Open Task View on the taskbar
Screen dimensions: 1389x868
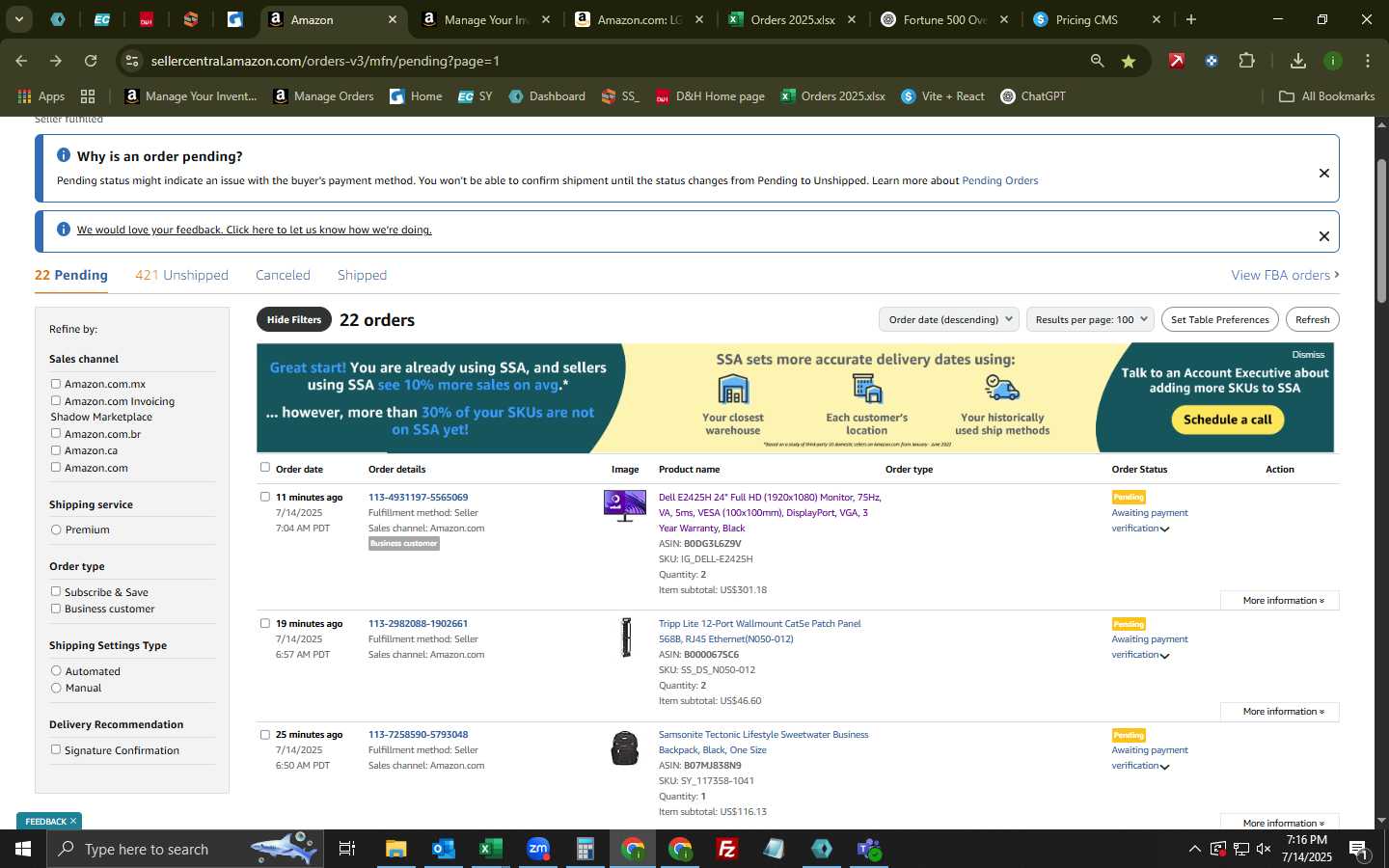[347, 849]
